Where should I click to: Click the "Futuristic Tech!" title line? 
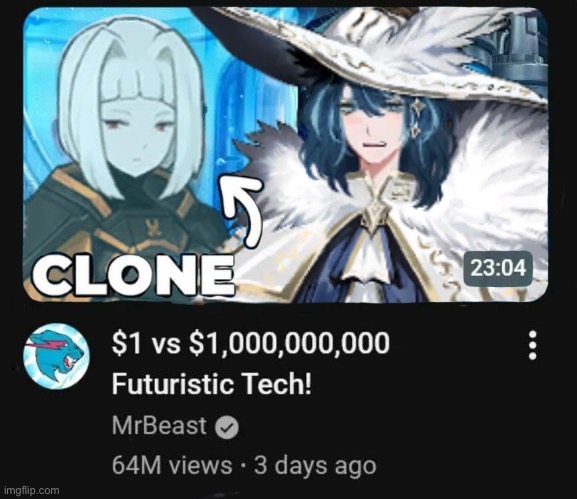pyautogui.click(x=212, y=384)
